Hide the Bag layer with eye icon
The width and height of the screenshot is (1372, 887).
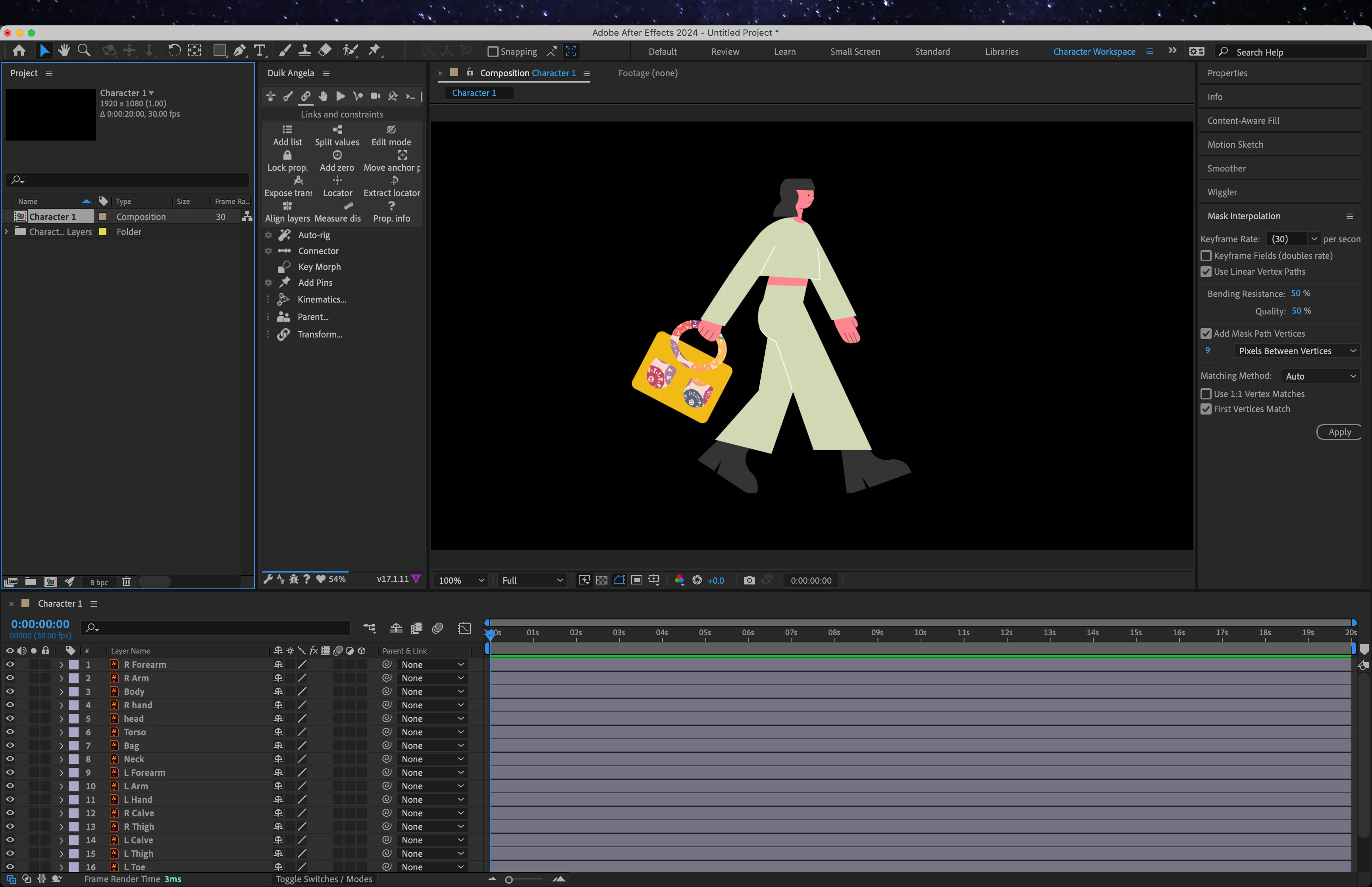(x=10, y=745)
